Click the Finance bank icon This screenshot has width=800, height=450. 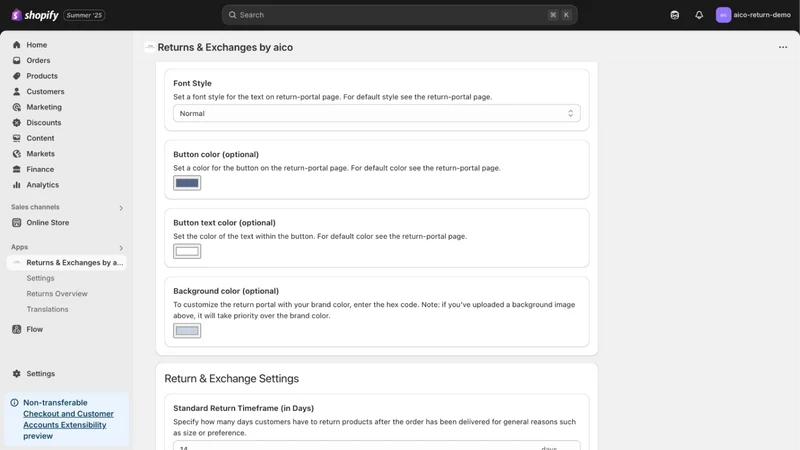pyautogui.click(x=16, y=169)
